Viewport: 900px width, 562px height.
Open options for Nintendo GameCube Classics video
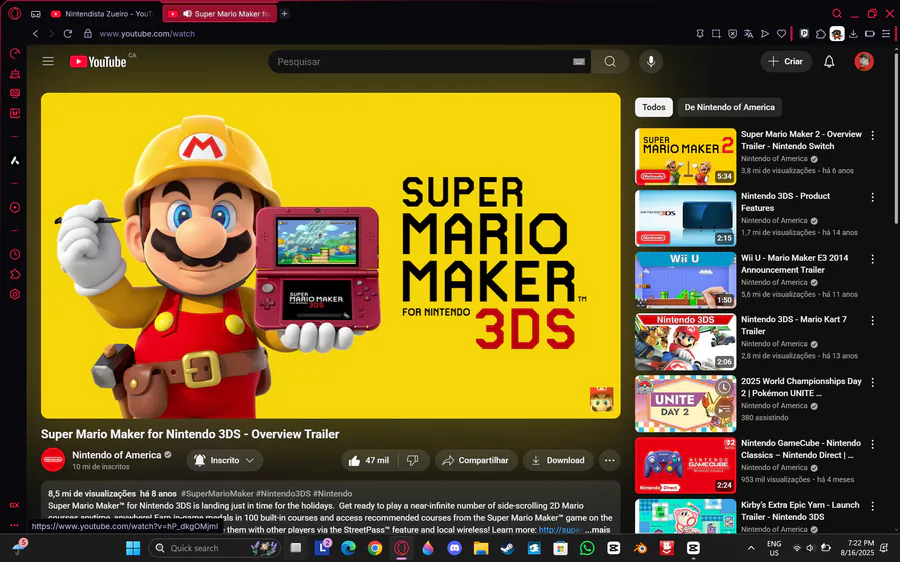pyautogui.click(x=872, y=445)
